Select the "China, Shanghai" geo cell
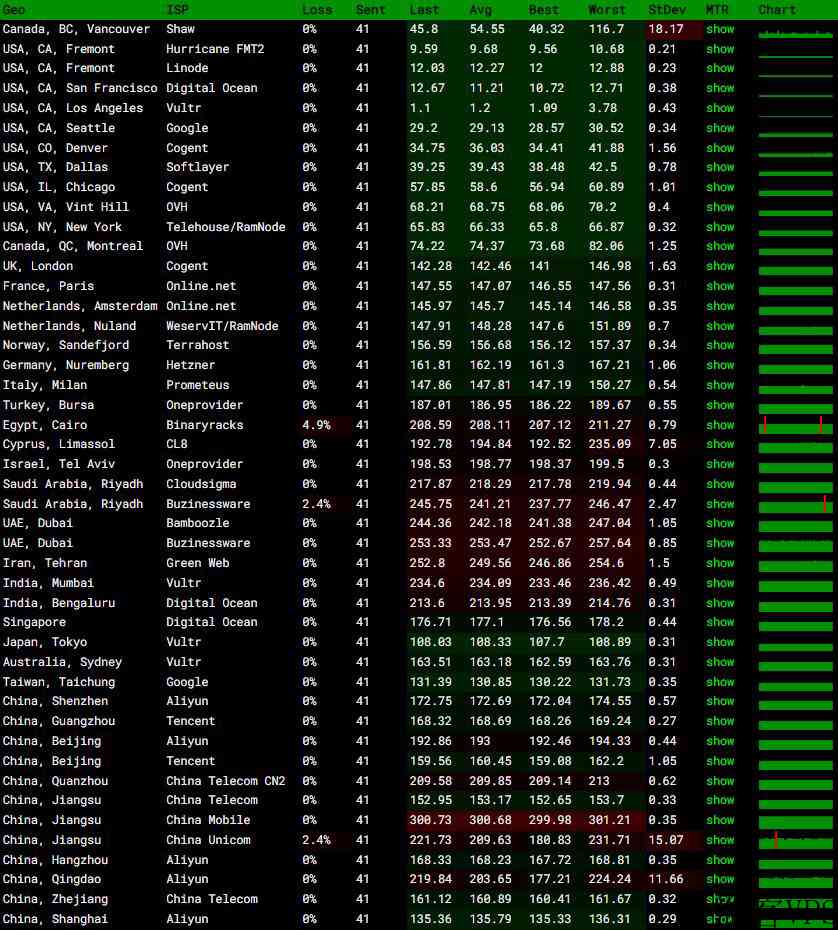 tap(55, 919)
